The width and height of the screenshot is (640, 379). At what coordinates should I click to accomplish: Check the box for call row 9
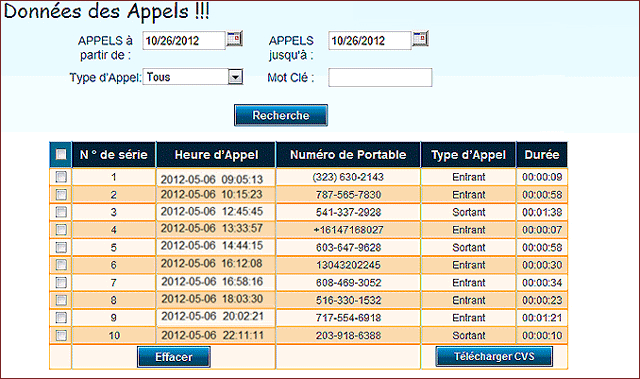tap(61, 317)
